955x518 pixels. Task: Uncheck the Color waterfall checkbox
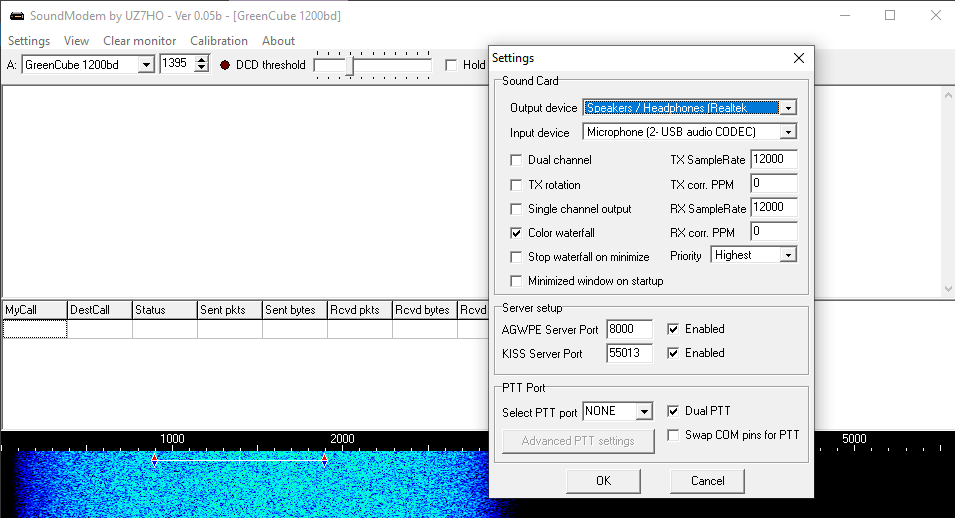[x=516, y=233]
